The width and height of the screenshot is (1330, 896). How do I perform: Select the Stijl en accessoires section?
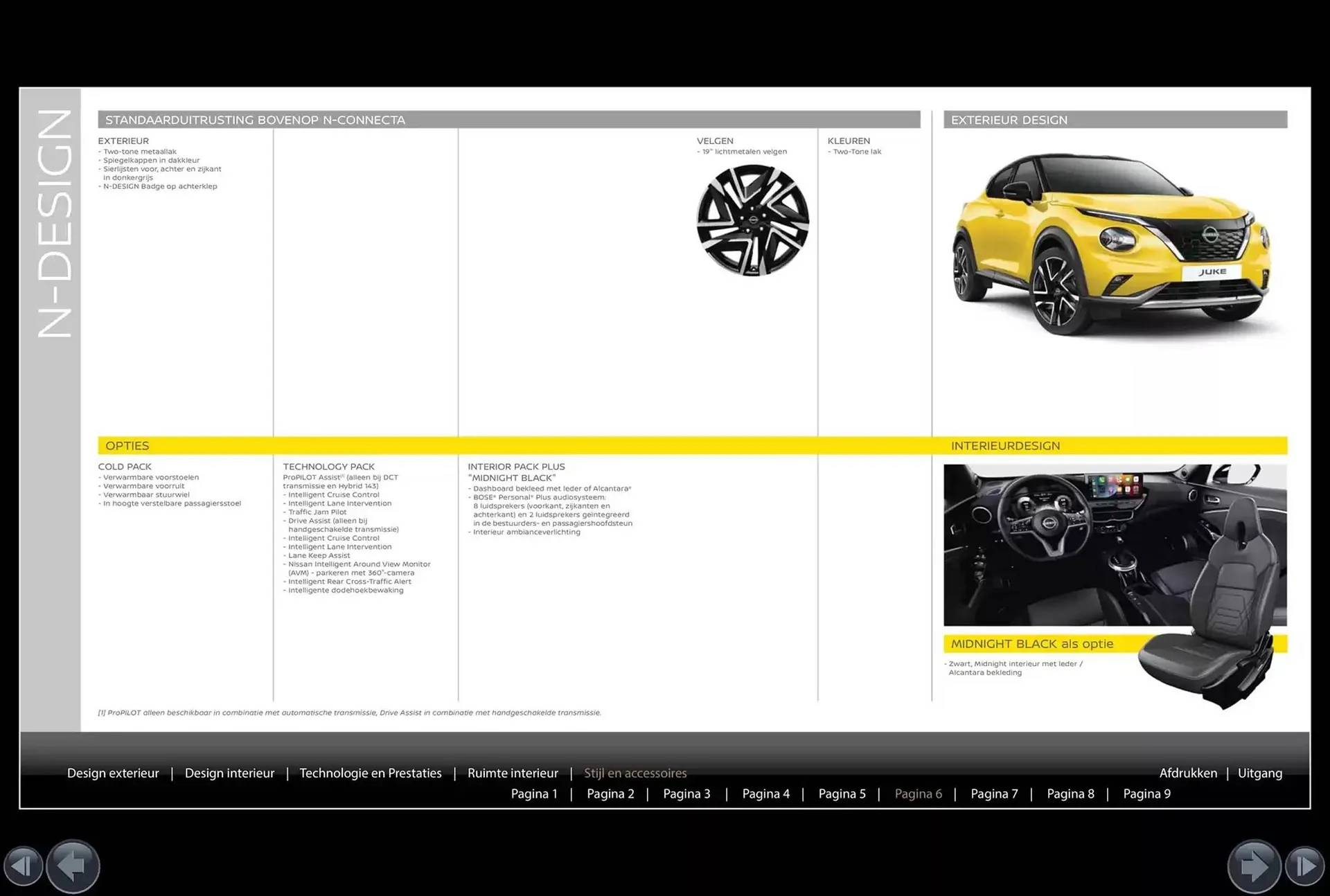pos(635,773)
